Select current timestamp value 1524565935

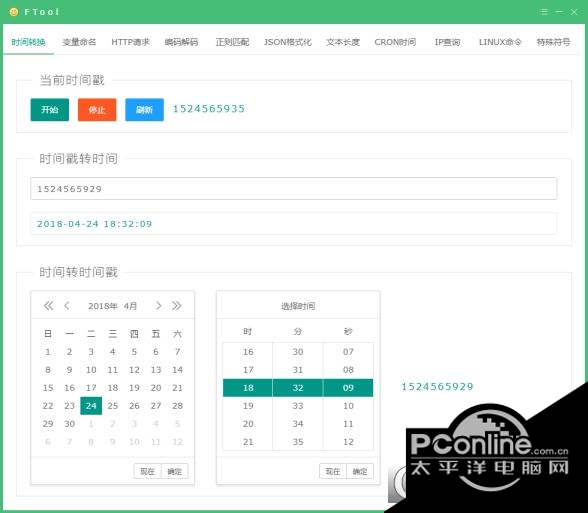pos(208,109)
